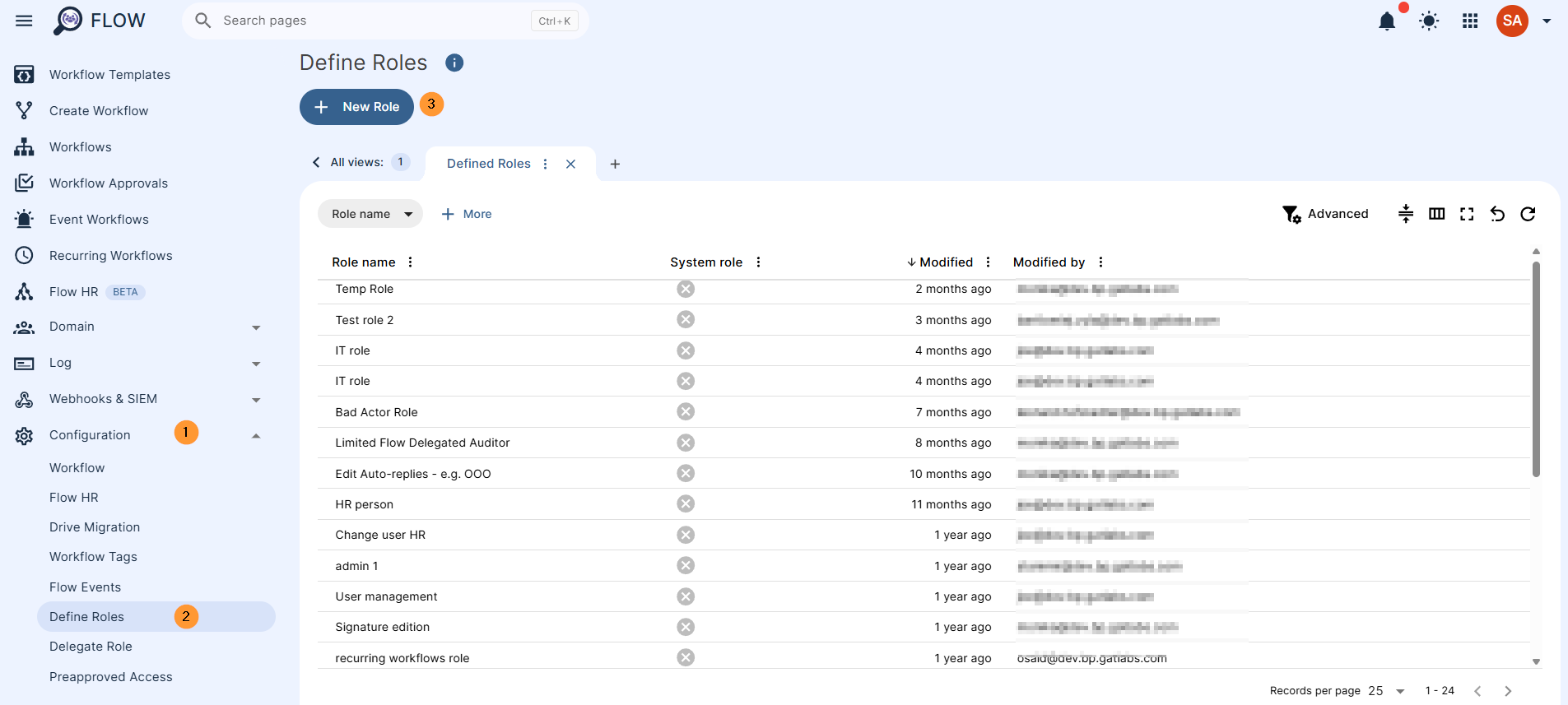This screenshot has height=705, width=1568.
Task: Click the Define Roles info icon
Action: click(454, 63)
